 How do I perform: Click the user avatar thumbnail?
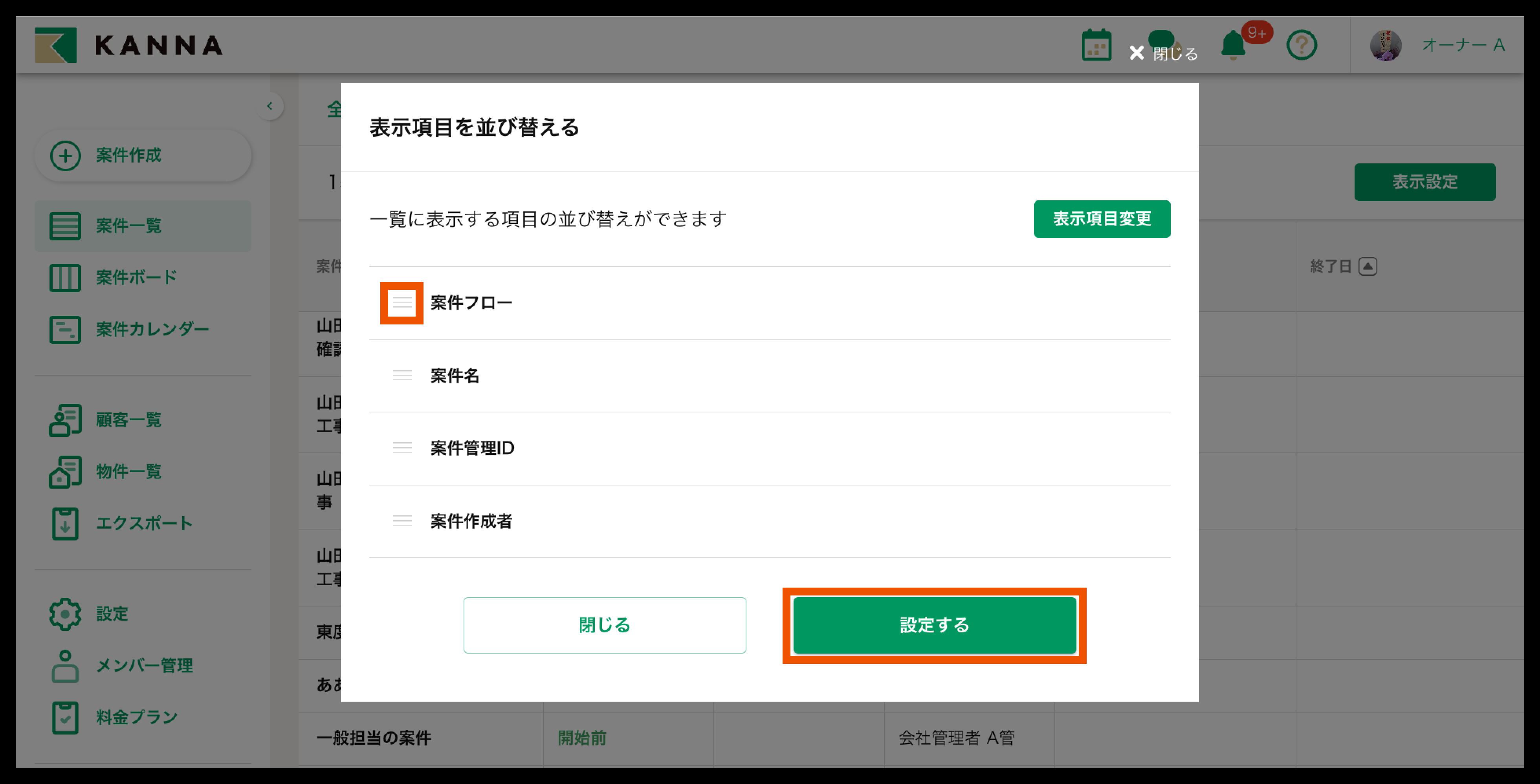point(1385,46)
